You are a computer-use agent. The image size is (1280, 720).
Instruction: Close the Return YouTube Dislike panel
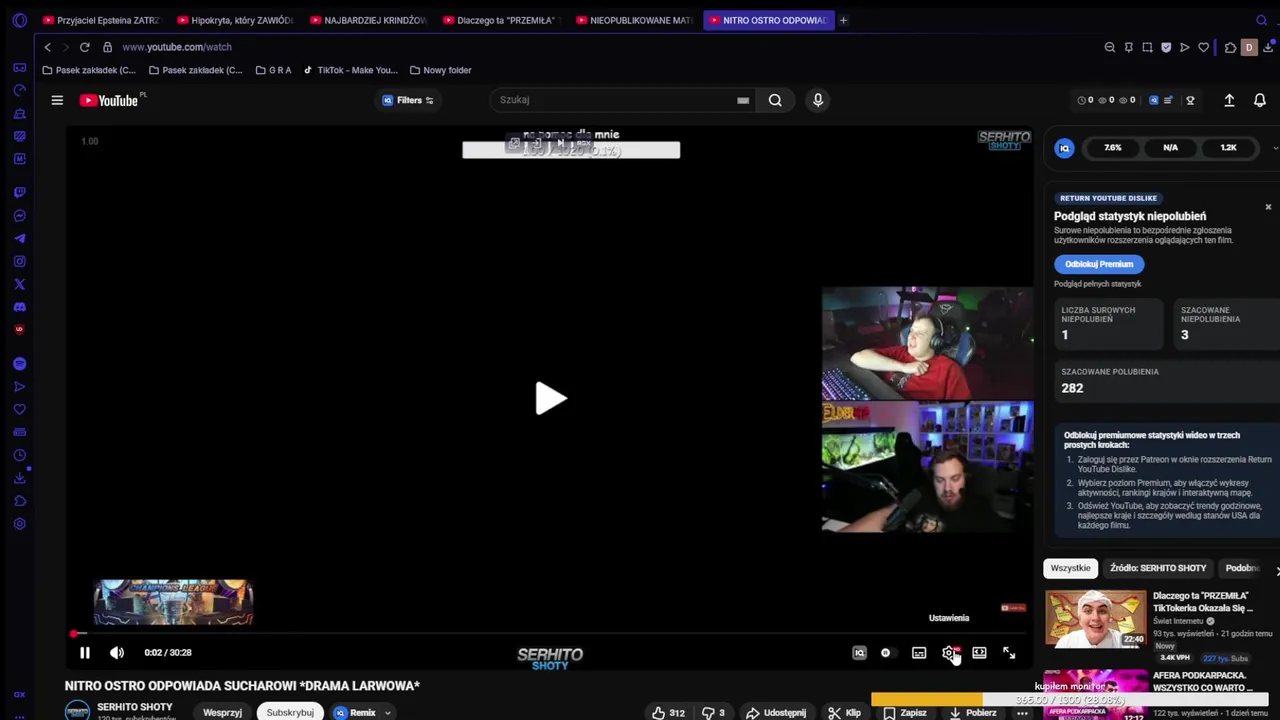tap(1268, 207)
